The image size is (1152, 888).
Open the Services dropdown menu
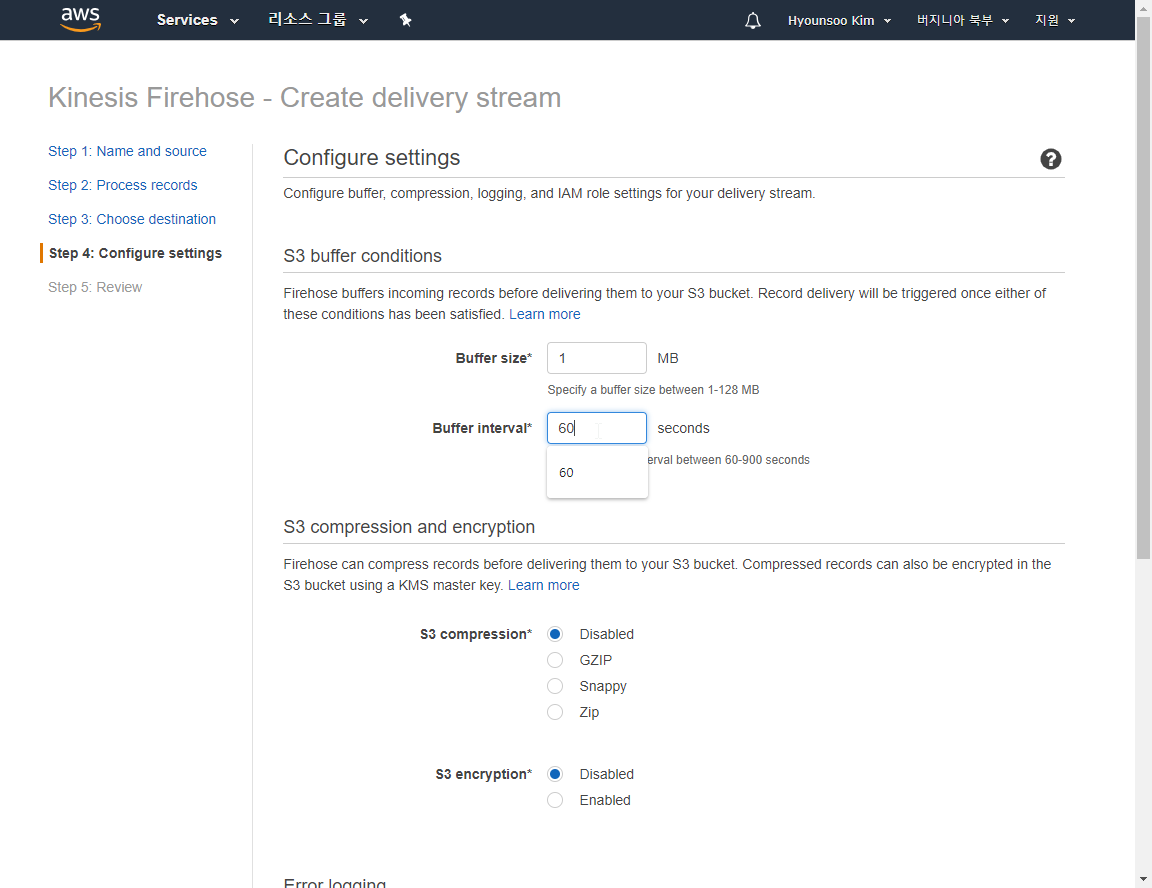[x=198, y=20]
